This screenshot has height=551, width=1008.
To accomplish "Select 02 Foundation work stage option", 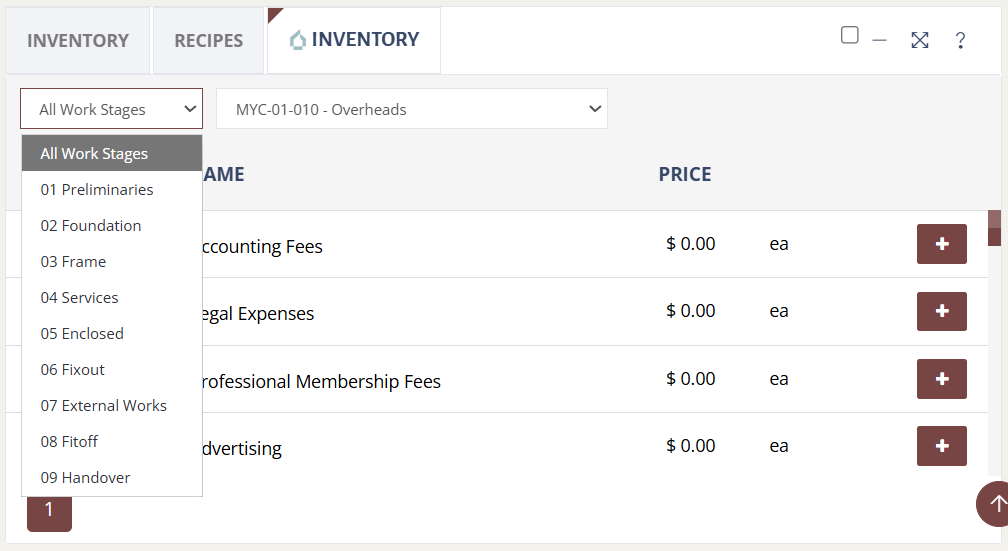I will pos(91,226).
